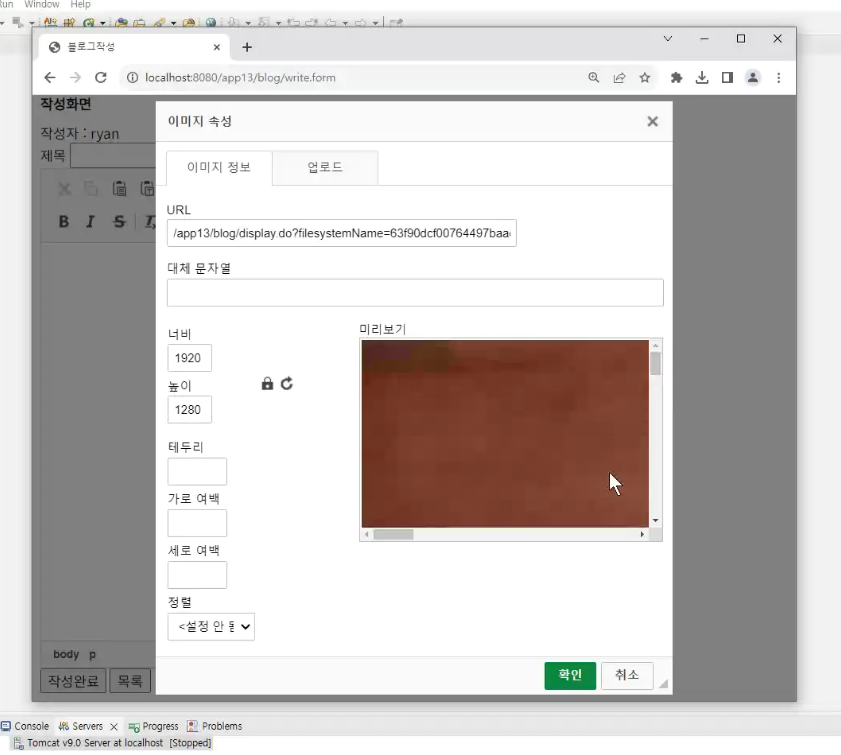
Task: Bookmark this page with the star icon
Action: tap(645, 78)
